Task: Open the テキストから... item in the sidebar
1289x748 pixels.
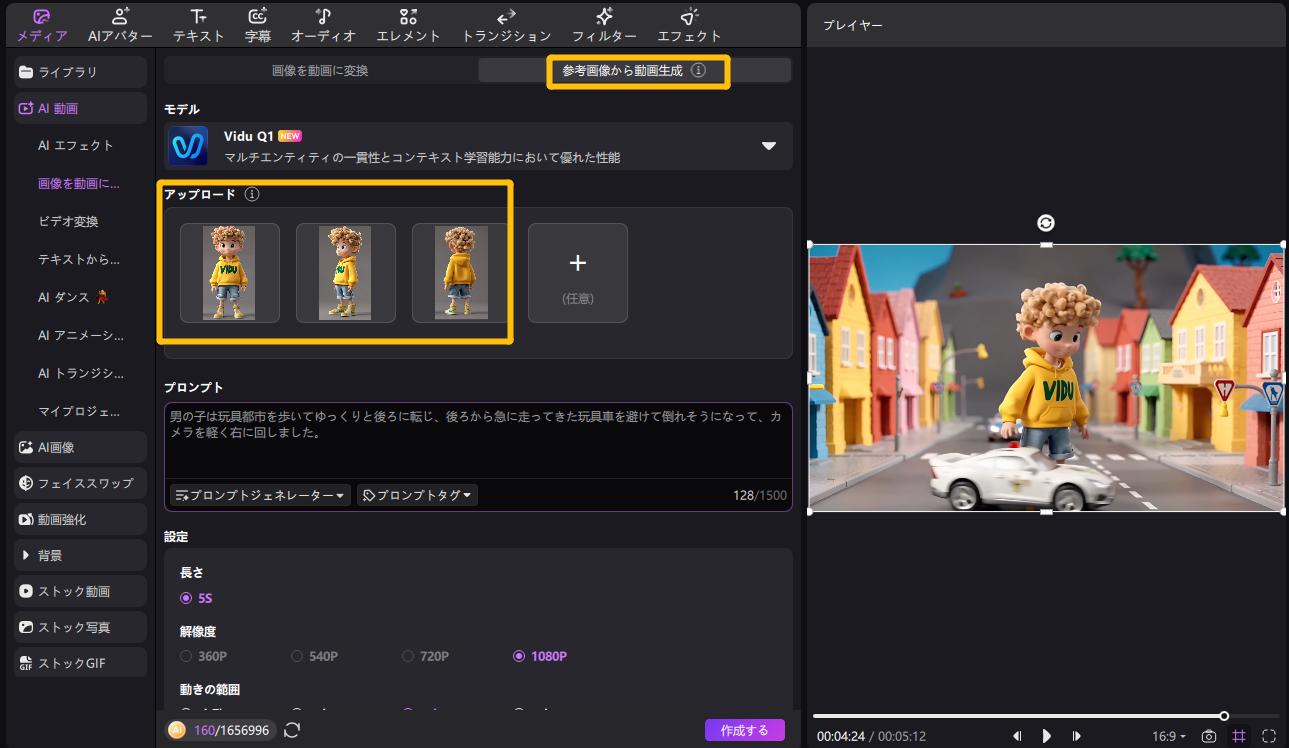Action: tap(82, 259)
